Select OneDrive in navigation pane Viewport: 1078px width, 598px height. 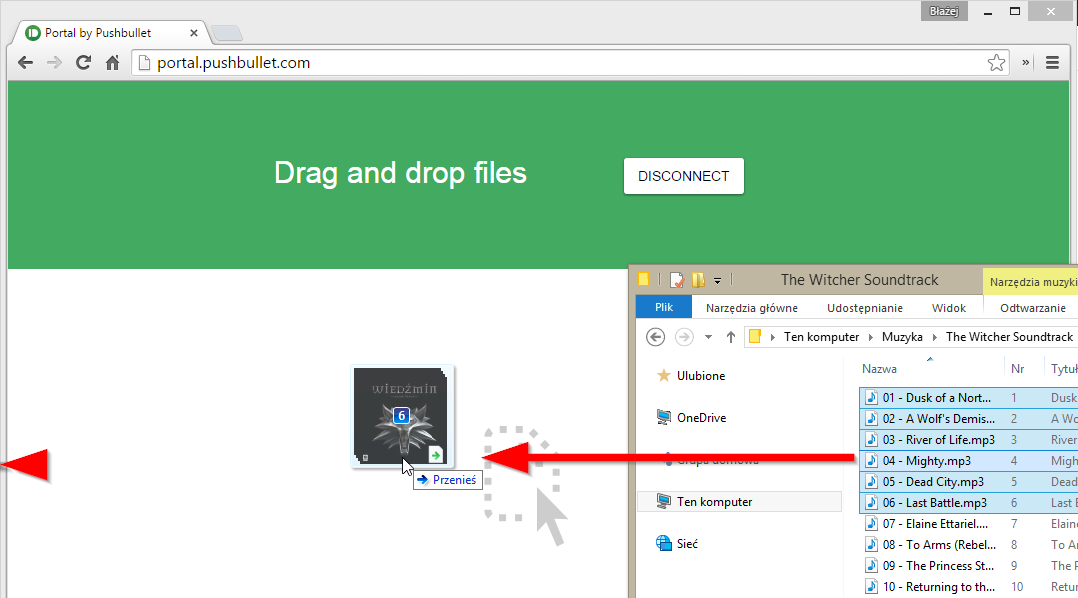701,418
